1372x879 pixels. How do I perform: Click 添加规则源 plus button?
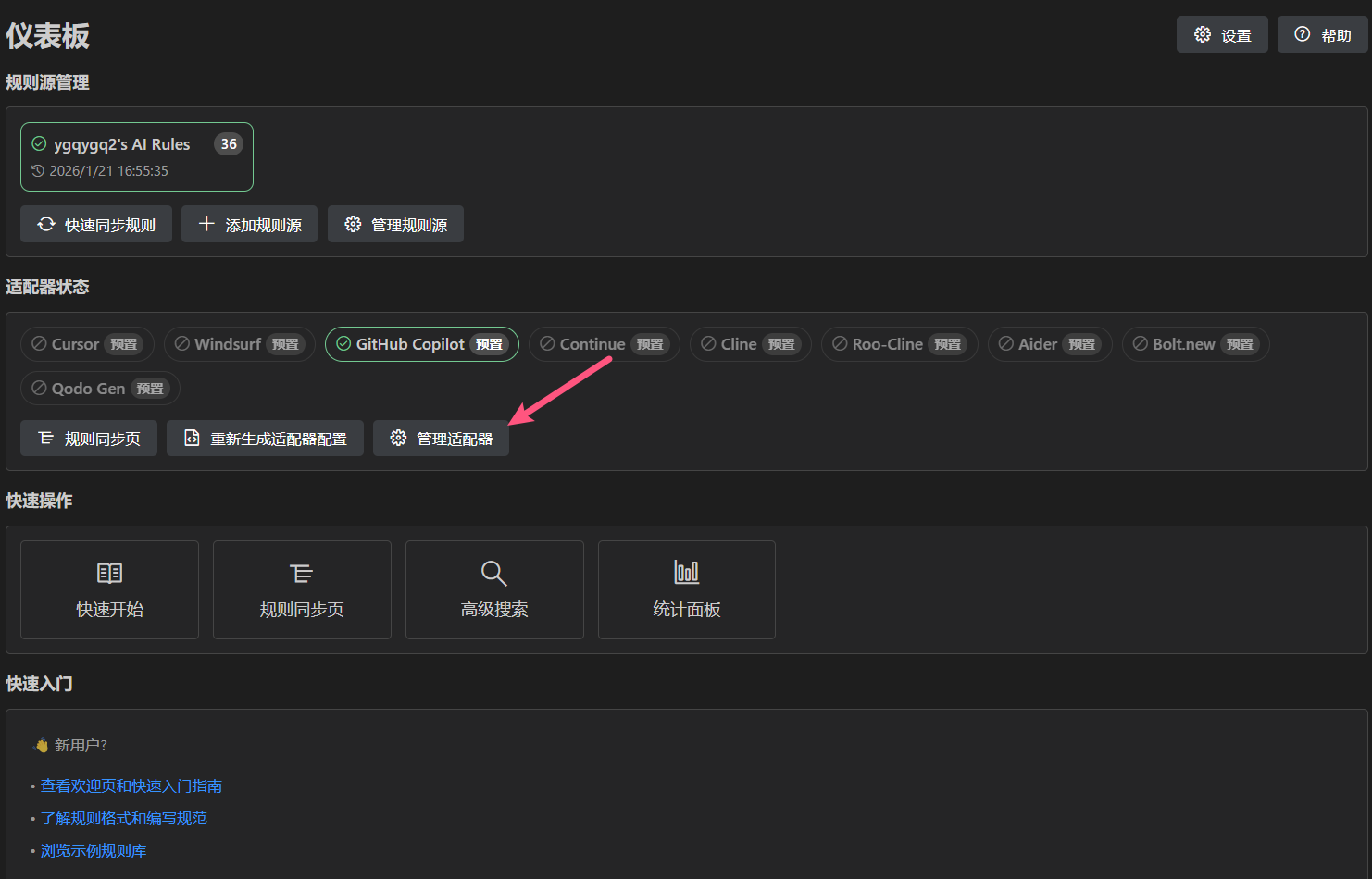coord(249,225)
